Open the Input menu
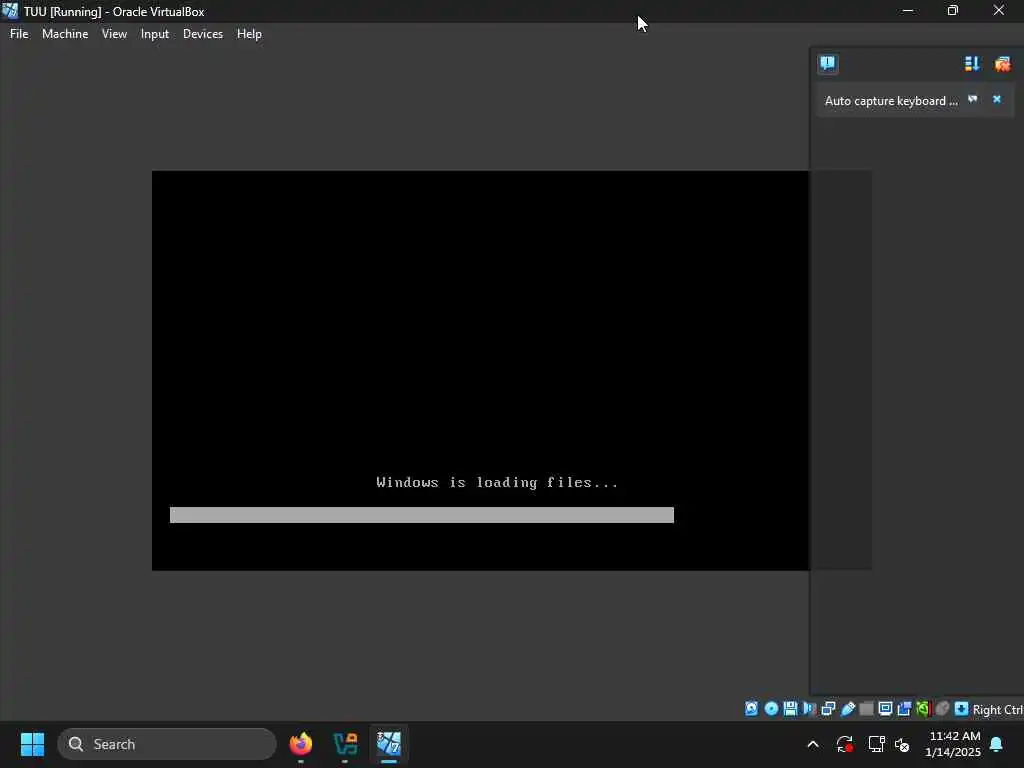This screenshot has height=768, width=1024. 155,34
